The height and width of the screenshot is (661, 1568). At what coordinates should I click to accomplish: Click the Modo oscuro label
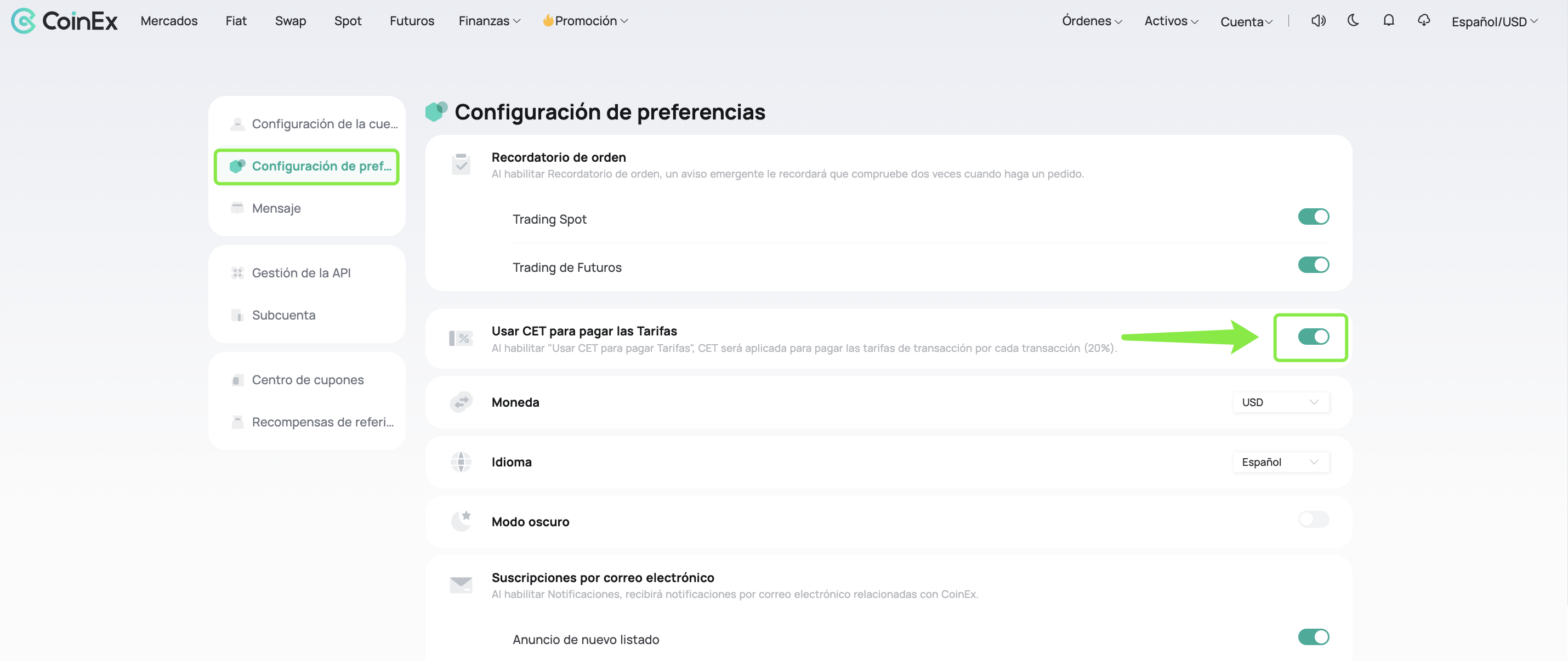(x=530, y=522)
